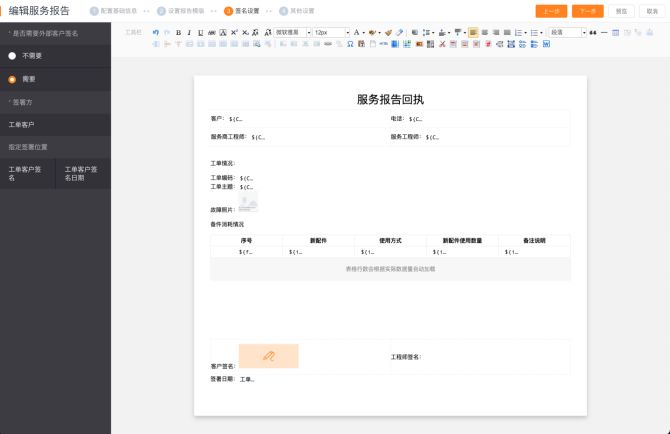Click the superscript icon
Screen dimensions: 670x434
[234, 32]
